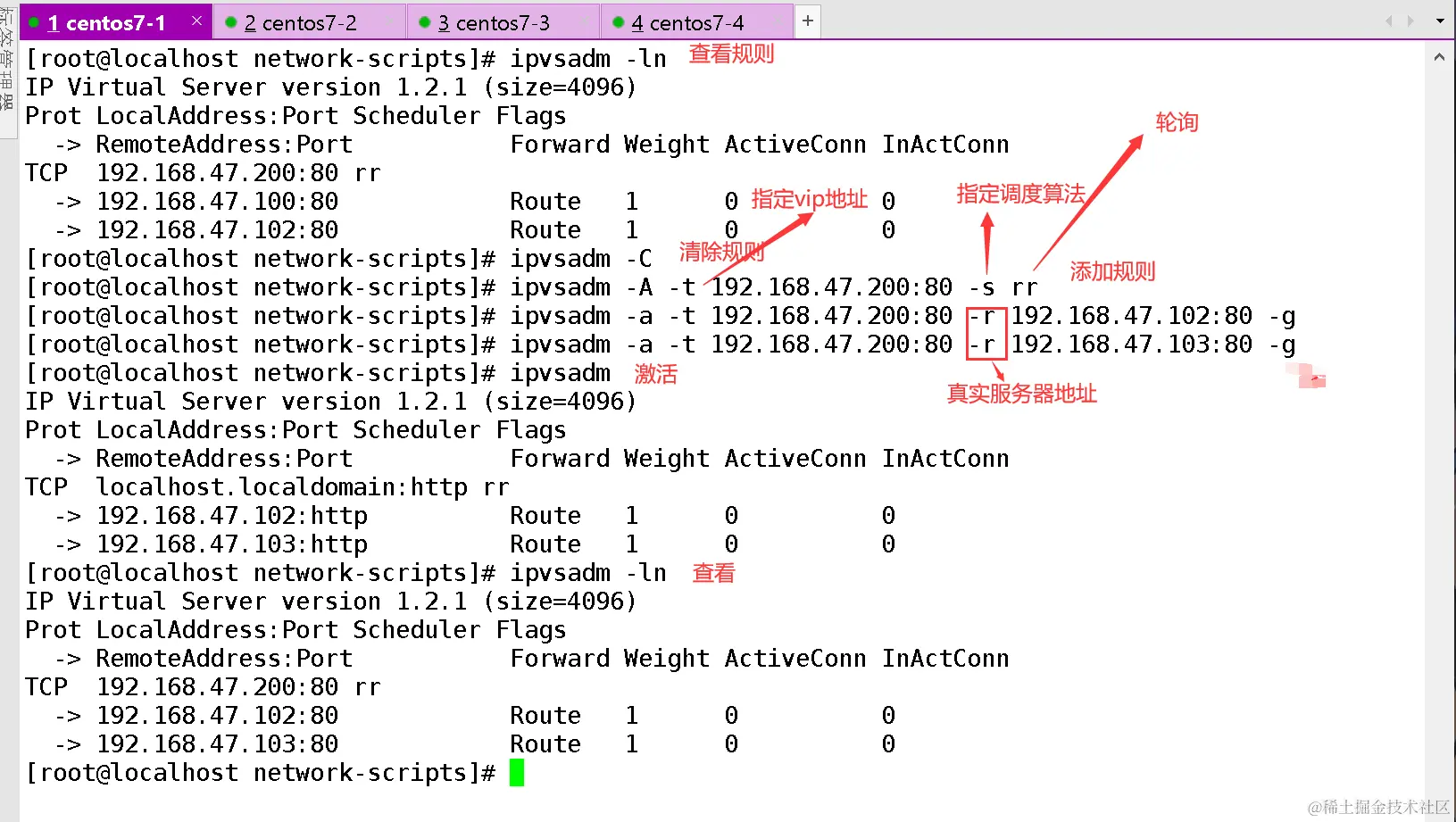Open the collapsed session manager side panel
This screenshot has height=822, width=1456.
8,71
